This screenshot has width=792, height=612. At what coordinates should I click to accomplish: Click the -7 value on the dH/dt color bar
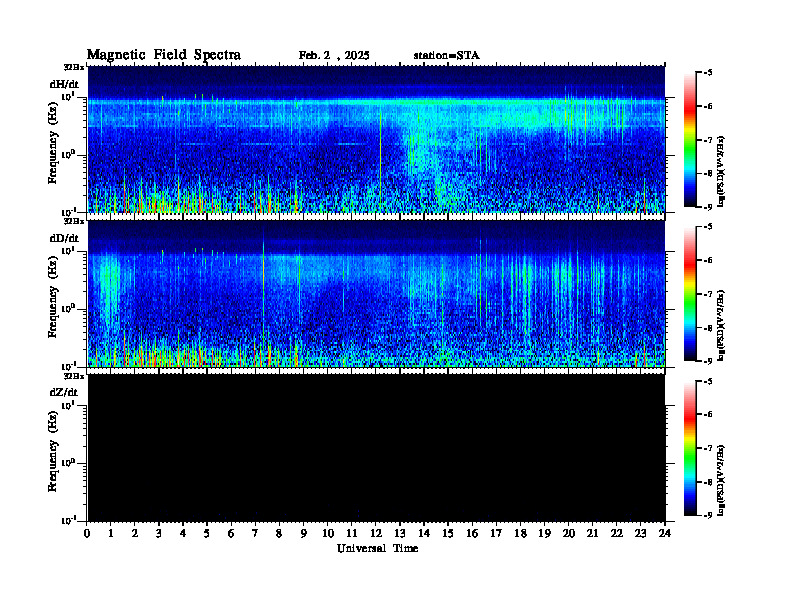pyautogui.click(x=709, y=140)
